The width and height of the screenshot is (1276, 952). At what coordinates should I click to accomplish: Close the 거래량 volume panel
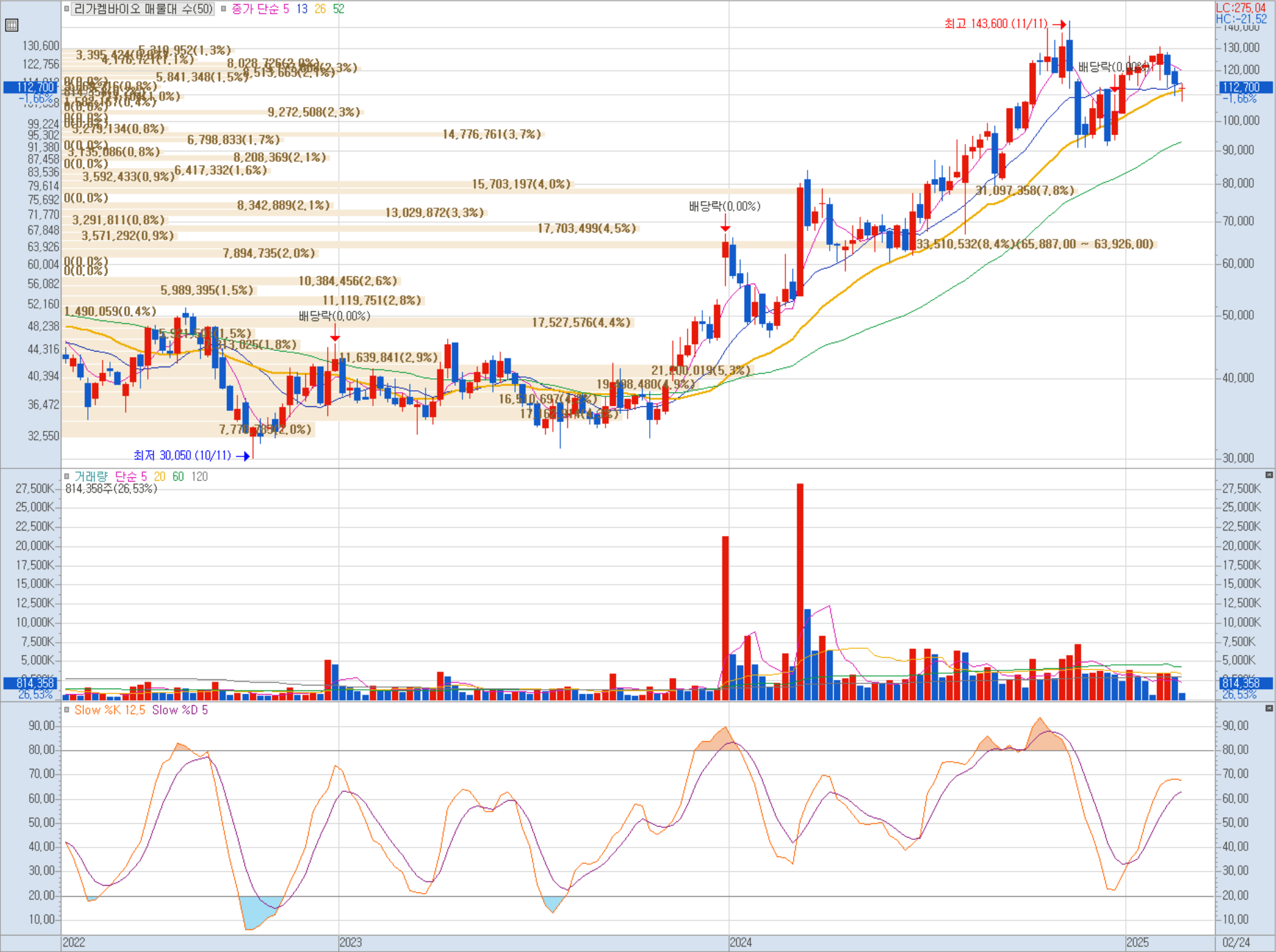[x=1269, y=475]
